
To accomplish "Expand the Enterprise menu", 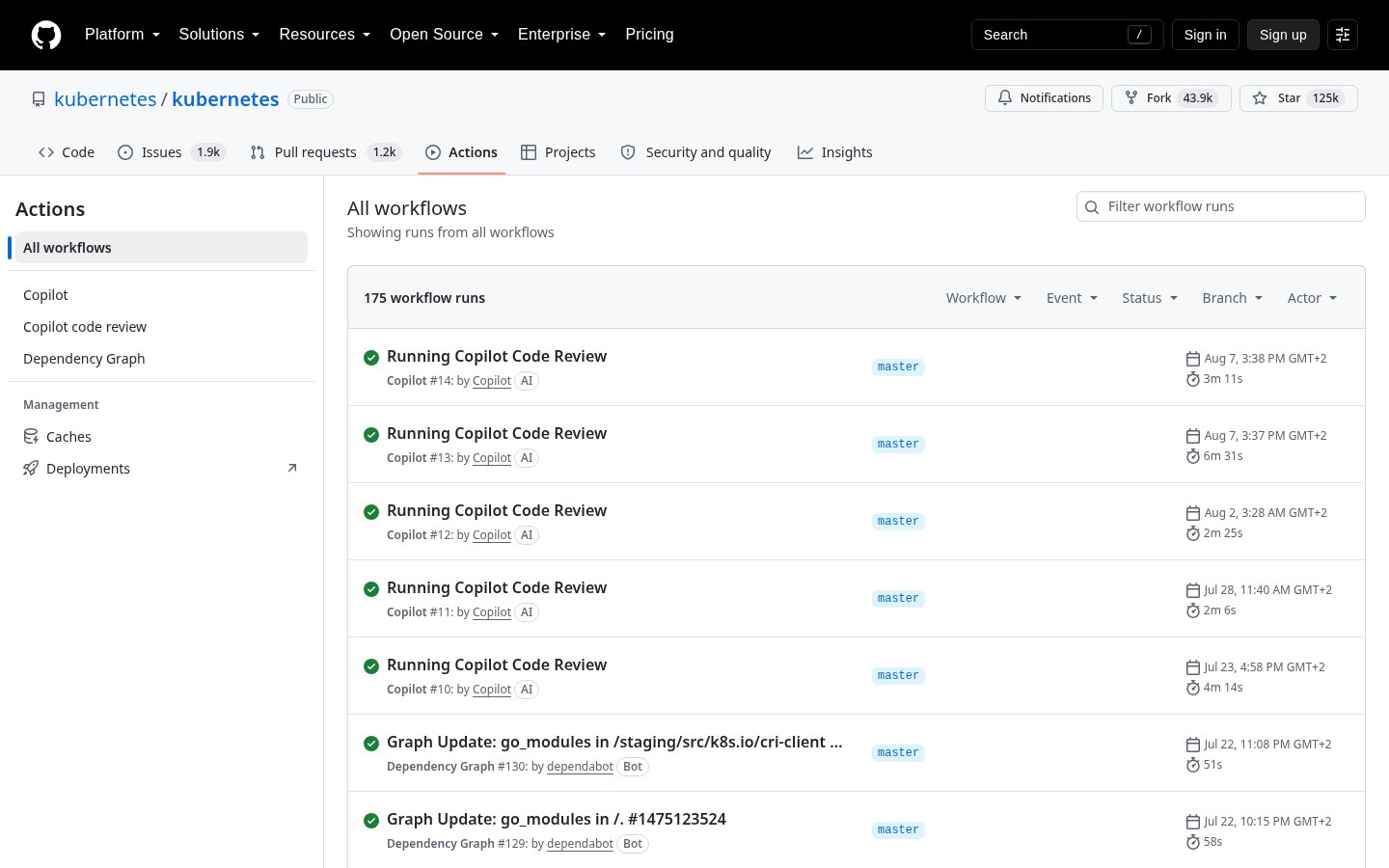I will point(561,35).
